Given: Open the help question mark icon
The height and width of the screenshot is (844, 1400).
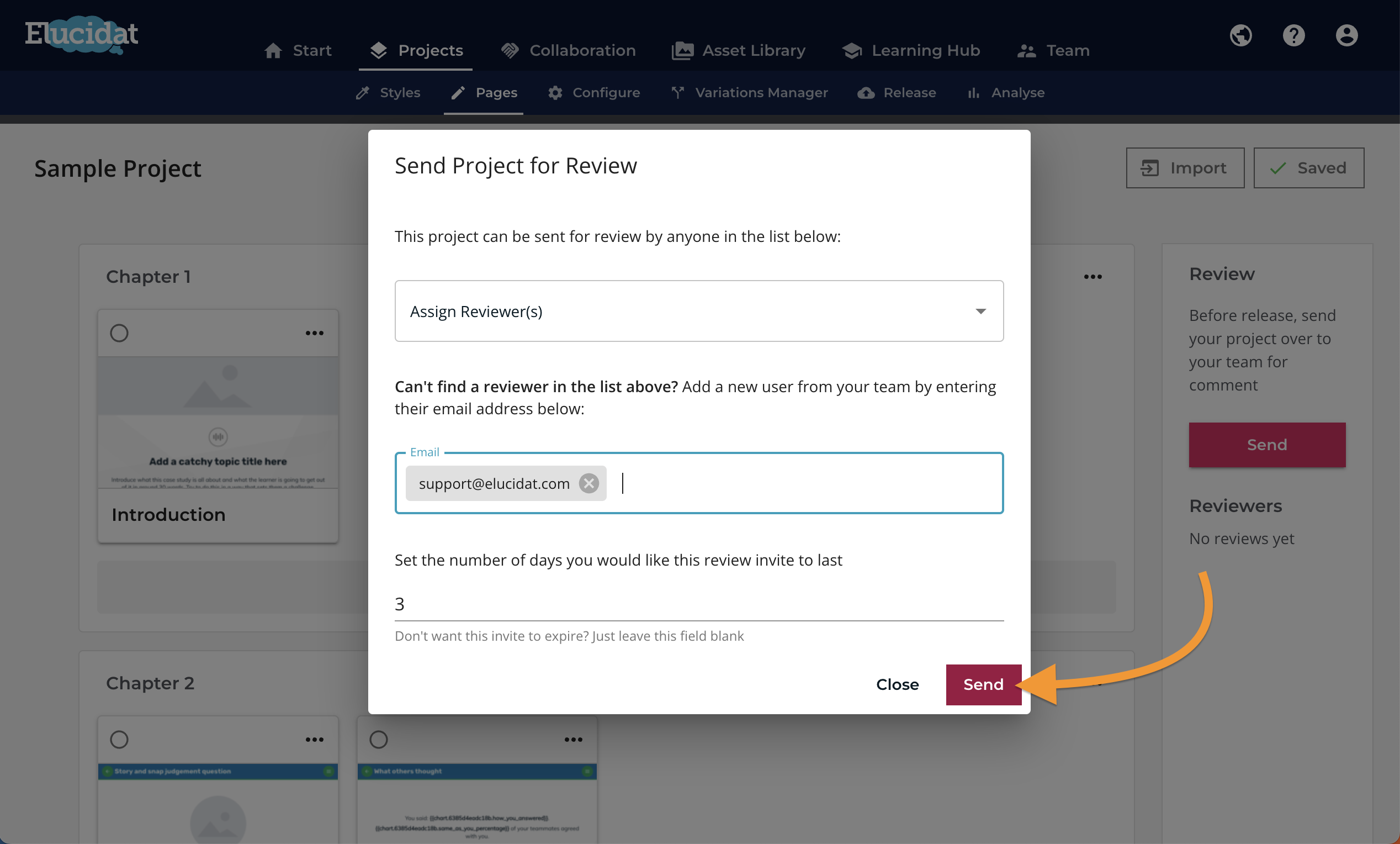Looking at the screenshot, I should point(1293,35).
